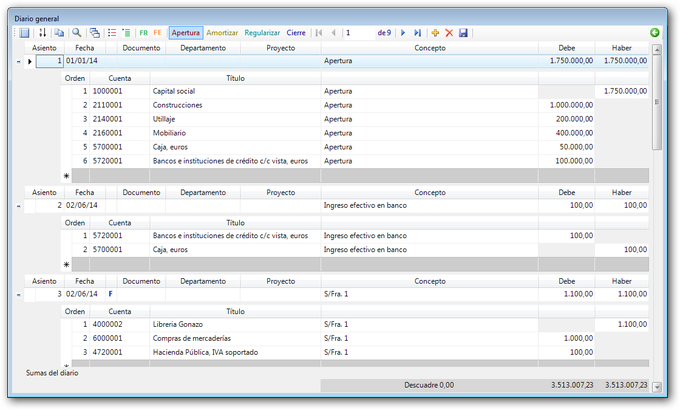Select the Capital social title cell
The width and height of the screenshot is (680, 410).
pyautogui.click(x=235, y=91)
